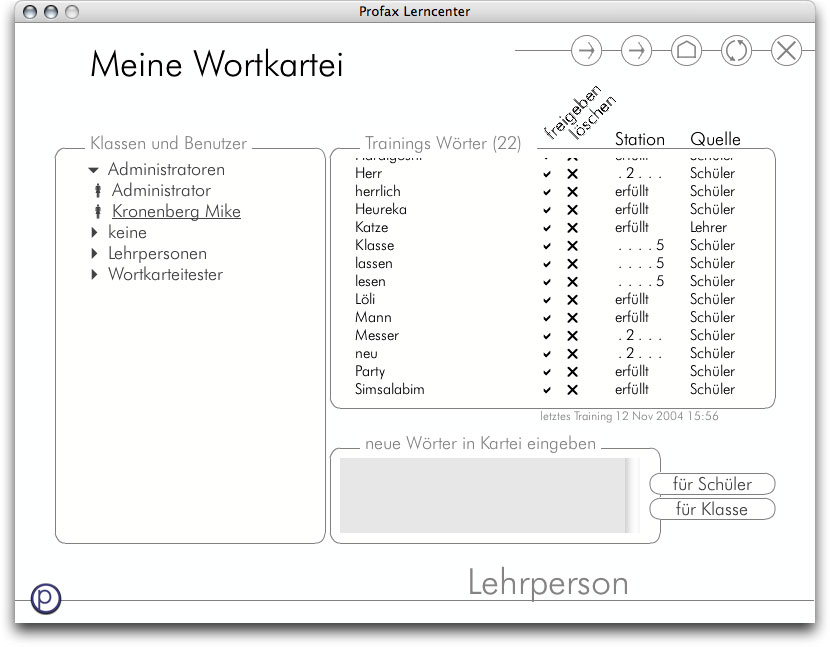This screenshot has width=830, height=647.
Task: Click the löschen X in the Party row
Action: coord(572,372)
